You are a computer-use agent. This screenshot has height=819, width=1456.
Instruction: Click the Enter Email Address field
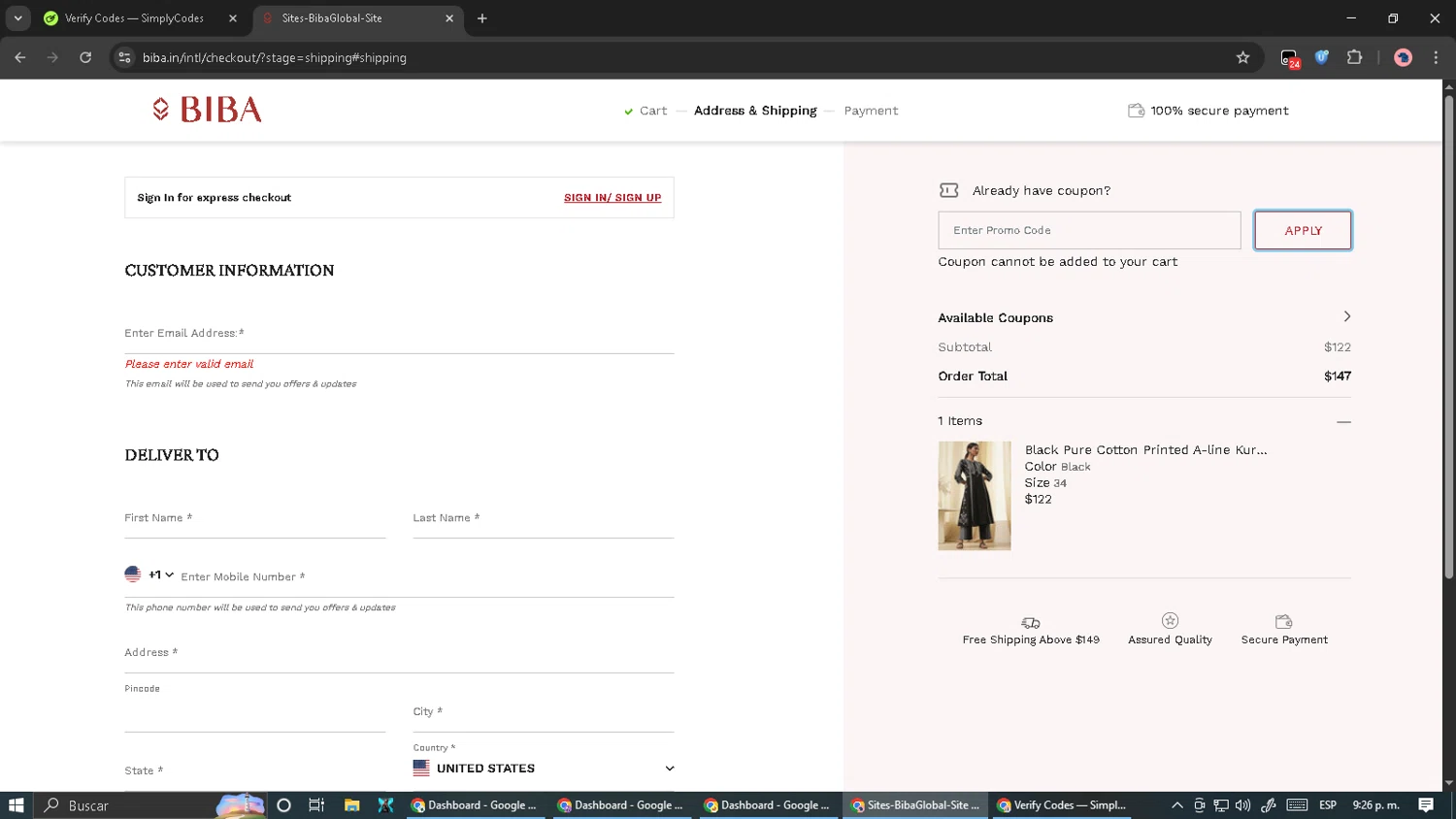click(x=399, y=334)
